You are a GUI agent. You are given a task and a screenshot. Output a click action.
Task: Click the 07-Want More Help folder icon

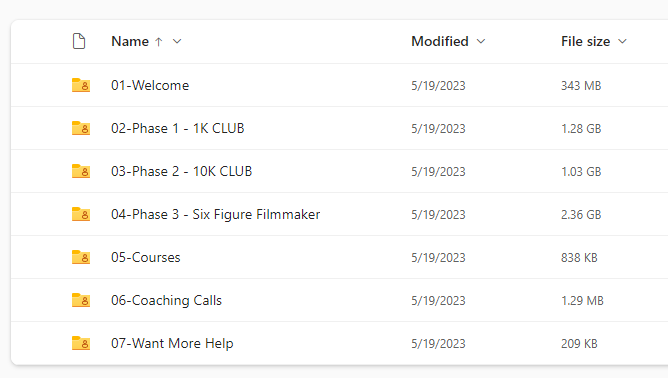coord(81,343)
